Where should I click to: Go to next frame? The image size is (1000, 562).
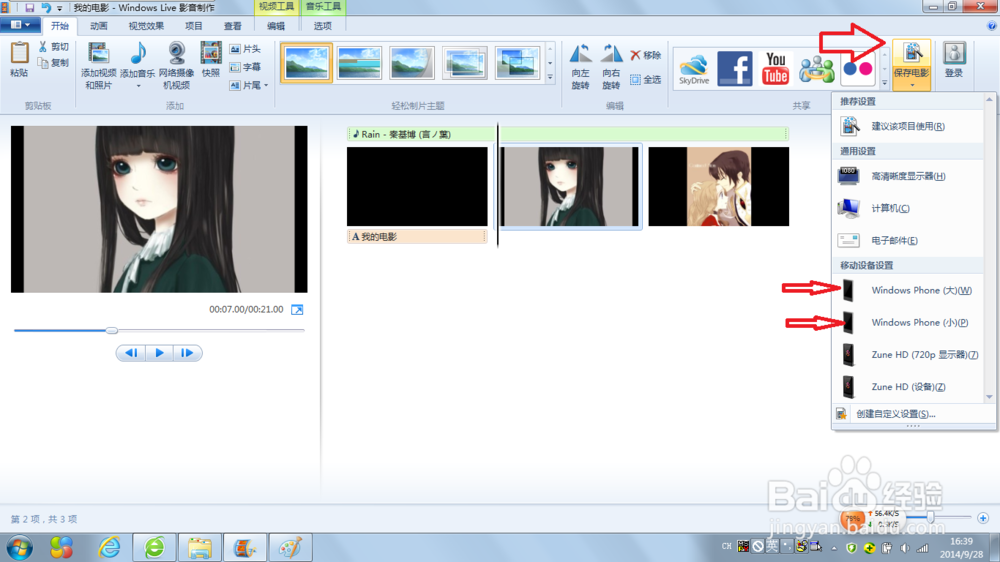pos(188,353)
